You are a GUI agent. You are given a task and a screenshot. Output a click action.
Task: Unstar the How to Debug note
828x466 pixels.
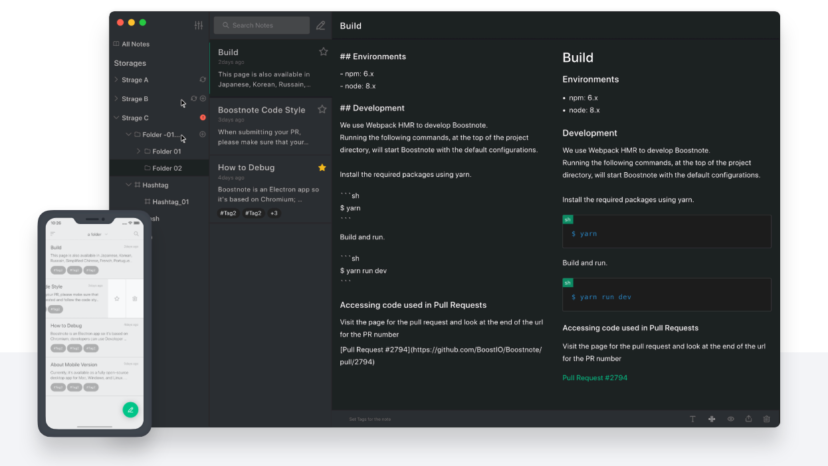coord(322,167)
